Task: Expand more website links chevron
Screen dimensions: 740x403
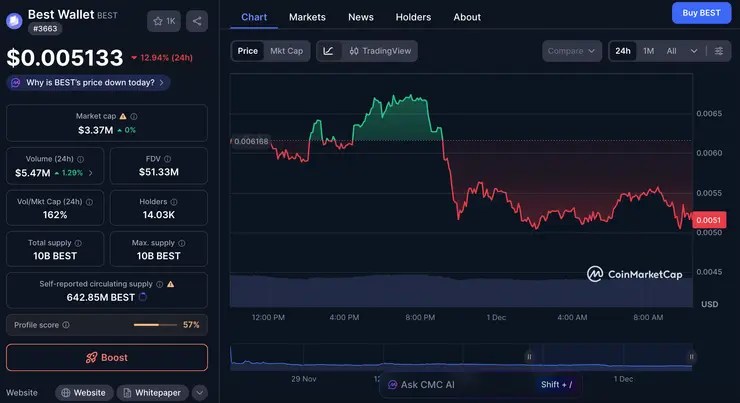Action: (199, 393)
